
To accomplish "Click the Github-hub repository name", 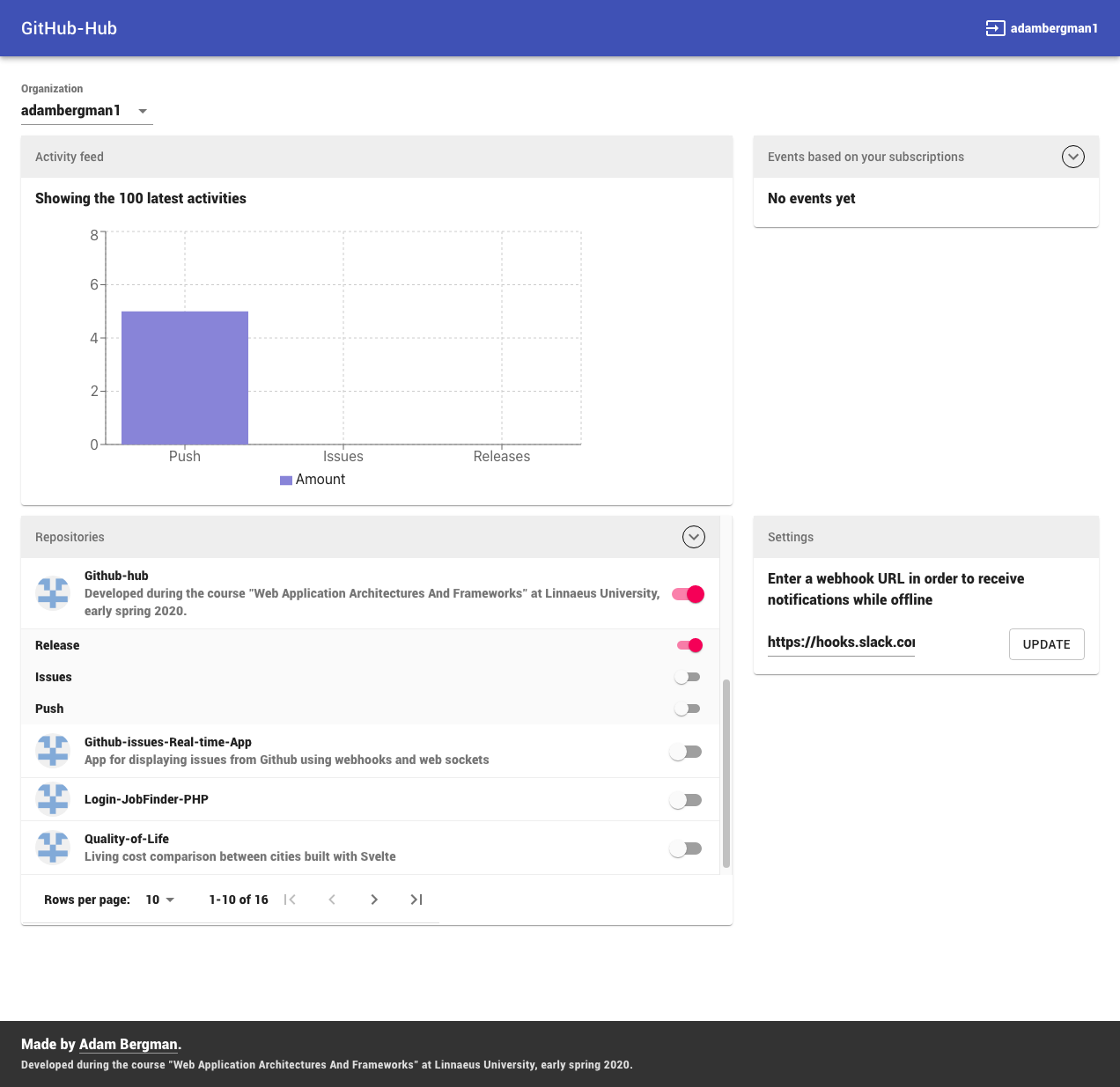I will tap(116, 576).
